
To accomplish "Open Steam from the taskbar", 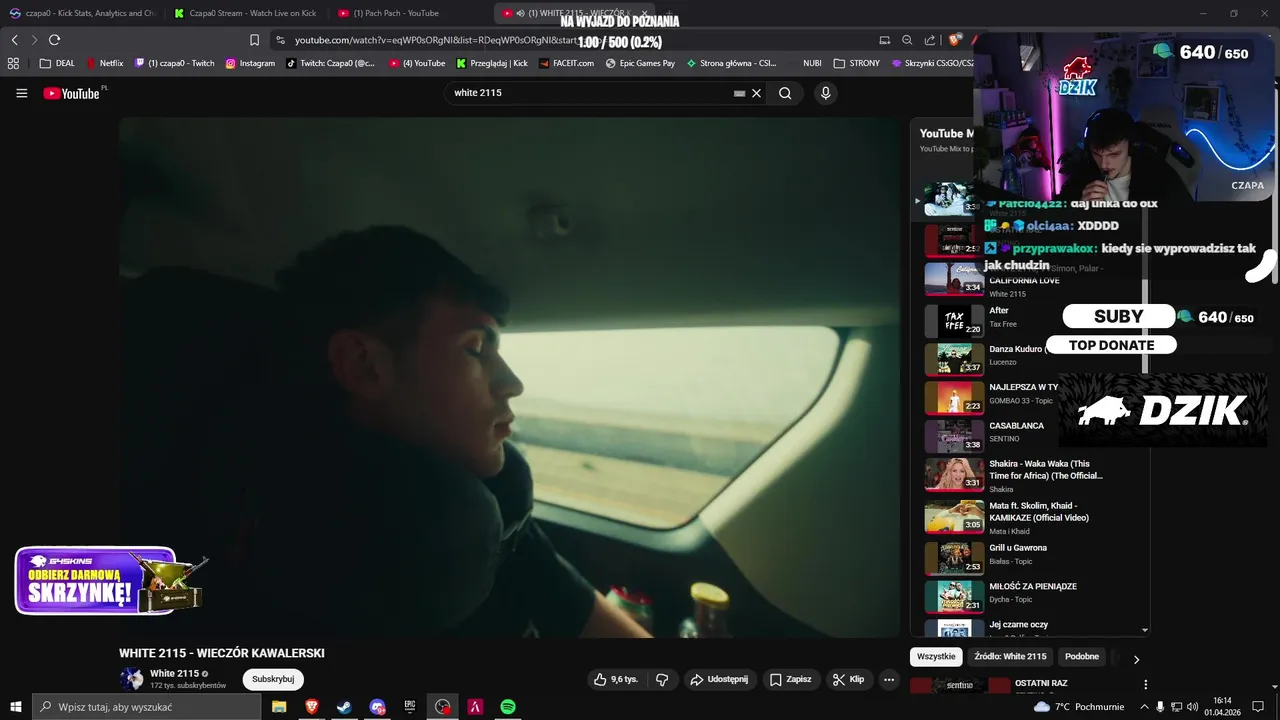I will [x=344, y=707].
